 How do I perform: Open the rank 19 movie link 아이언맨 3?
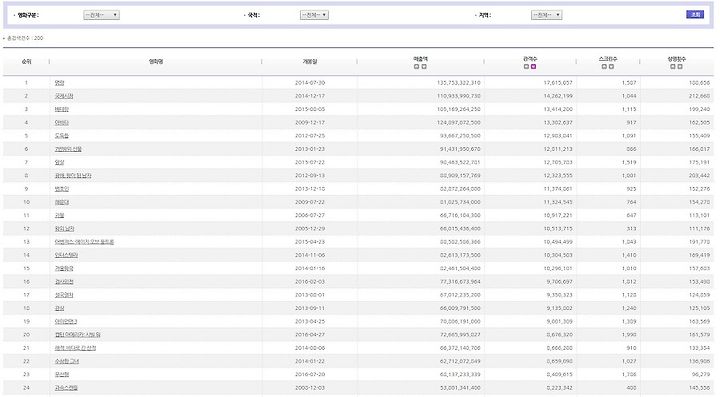pos(66,322)
